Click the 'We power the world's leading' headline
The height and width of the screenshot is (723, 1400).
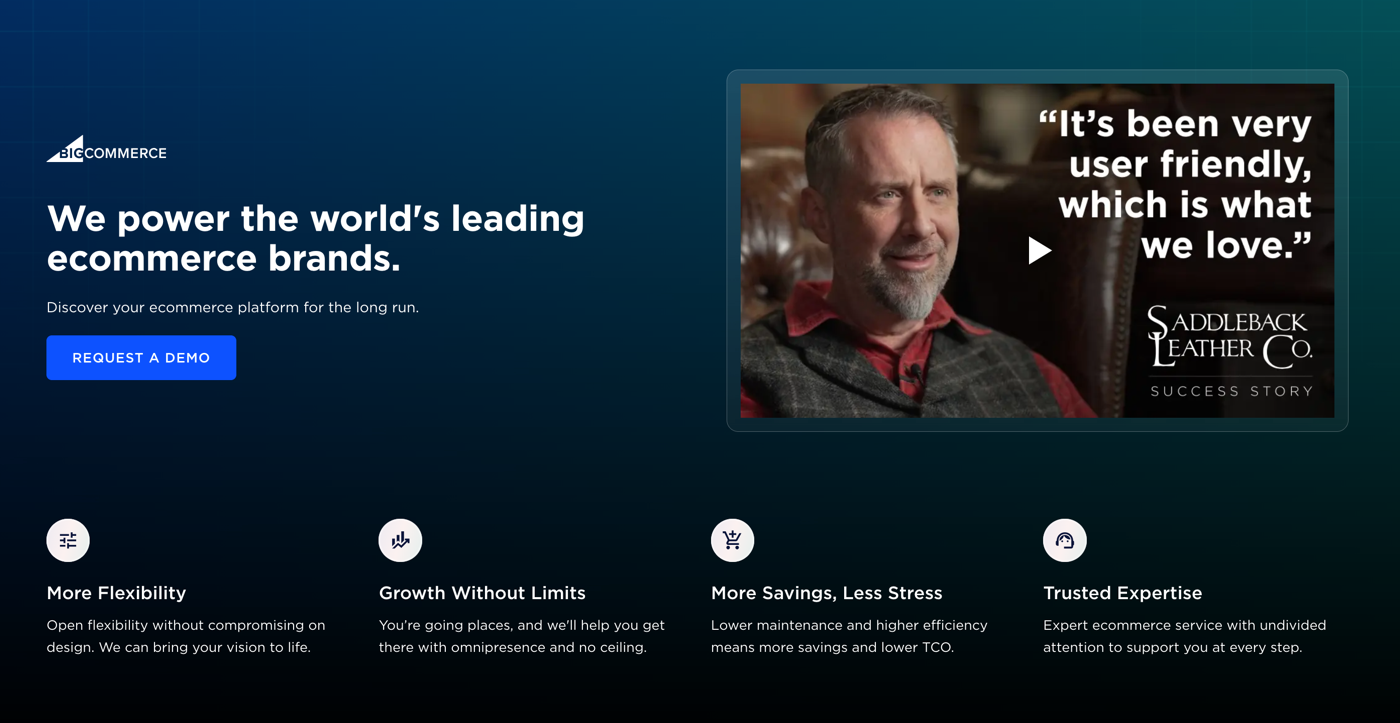coord(316,238)
